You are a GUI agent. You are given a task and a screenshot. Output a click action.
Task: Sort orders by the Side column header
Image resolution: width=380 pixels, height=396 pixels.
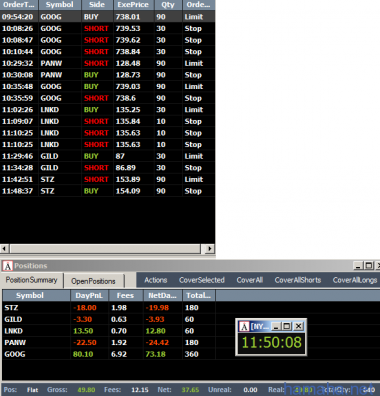click(97, 5)
